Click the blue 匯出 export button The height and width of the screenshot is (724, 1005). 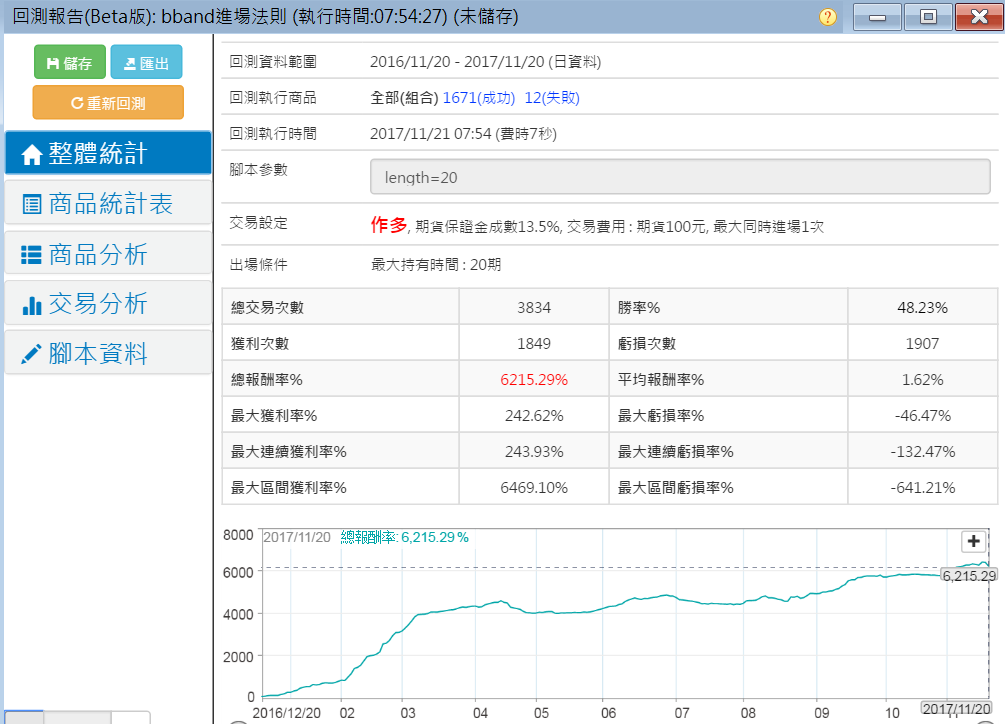[146, 63]
